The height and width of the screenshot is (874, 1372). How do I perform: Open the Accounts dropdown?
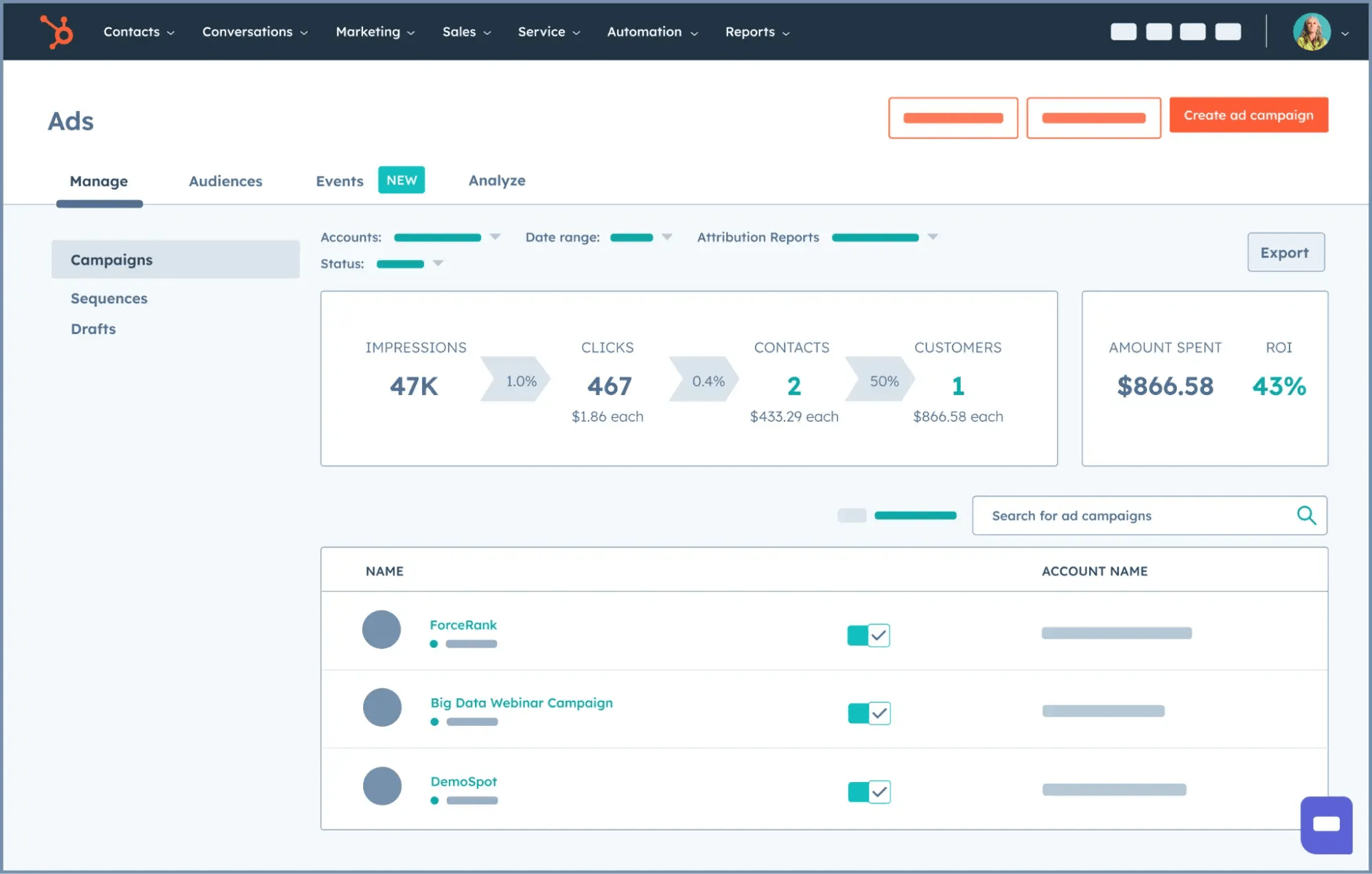click(496, 237)
